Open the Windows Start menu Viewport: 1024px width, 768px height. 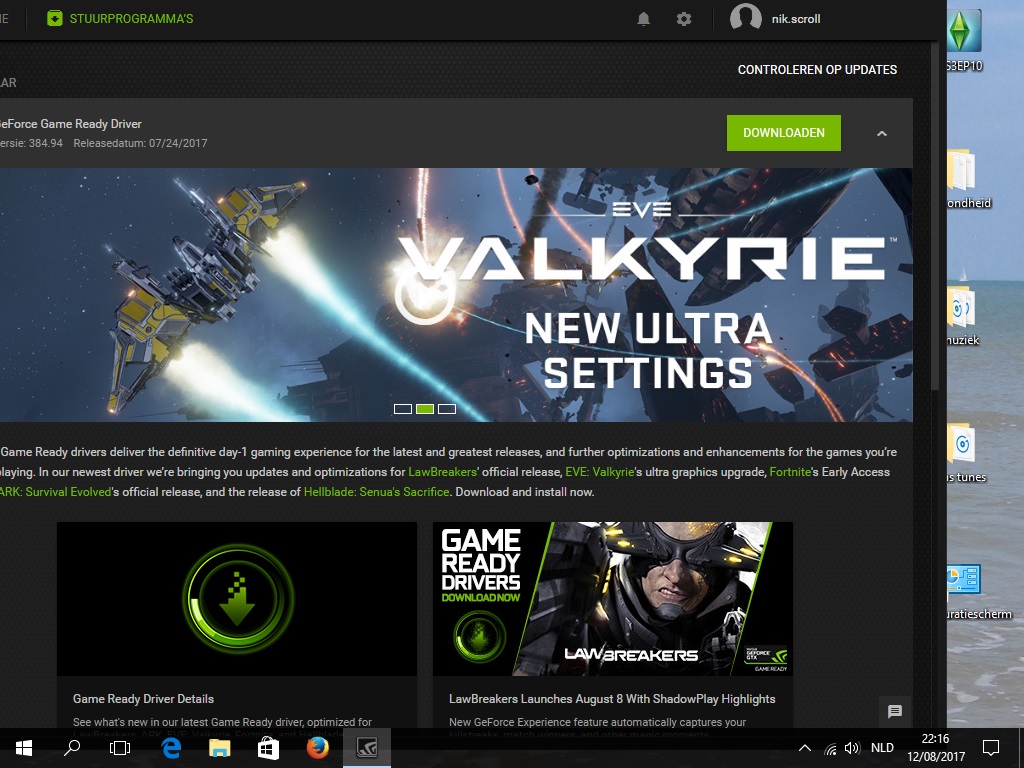pyautogui.click(x=24, y=748)
